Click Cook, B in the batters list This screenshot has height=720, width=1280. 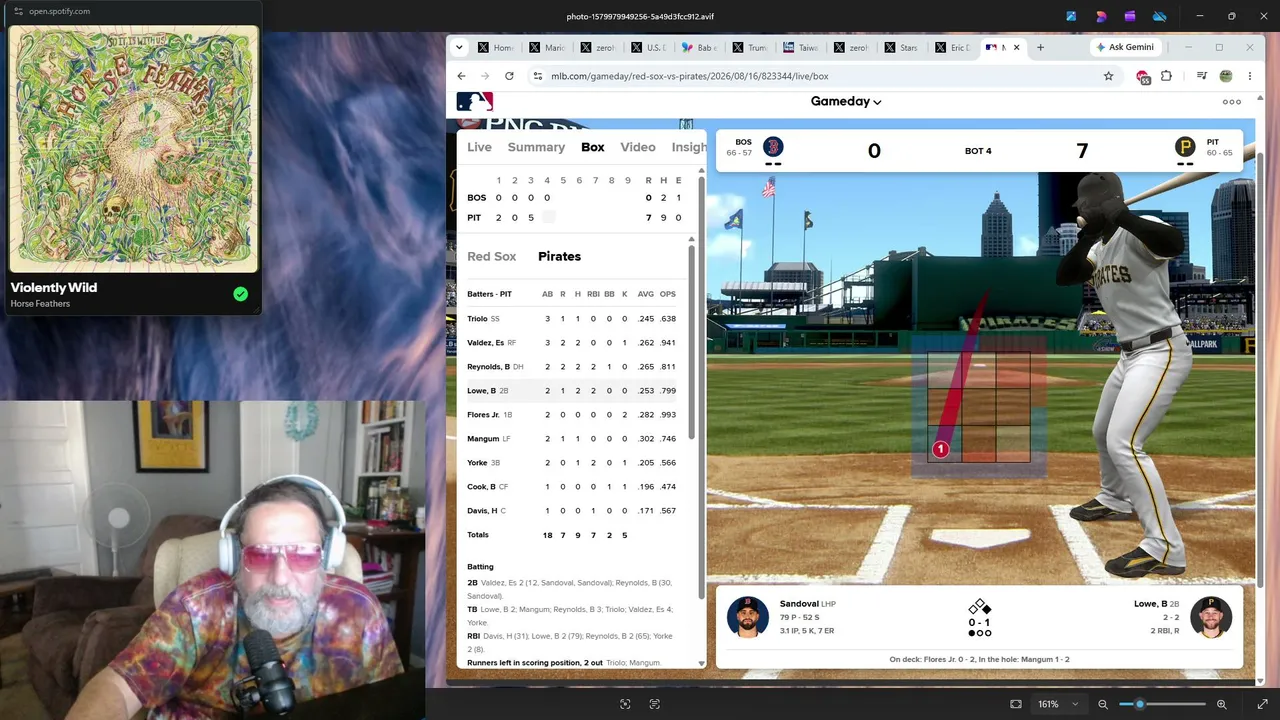click(x=481, y=487)
